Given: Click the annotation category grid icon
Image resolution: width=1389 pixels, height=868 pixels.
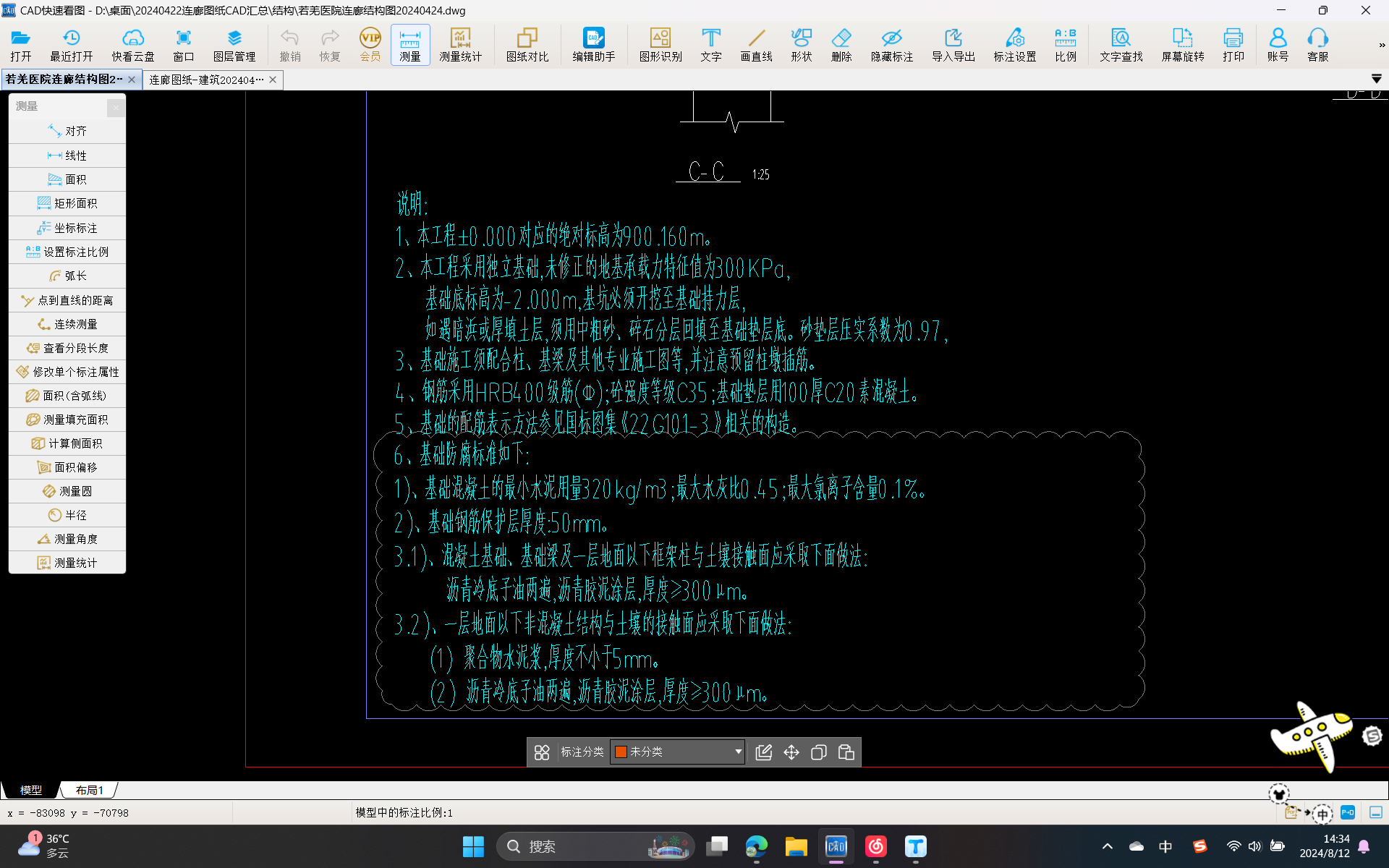Looking at the screenshot, I should [x=542, y=752].
